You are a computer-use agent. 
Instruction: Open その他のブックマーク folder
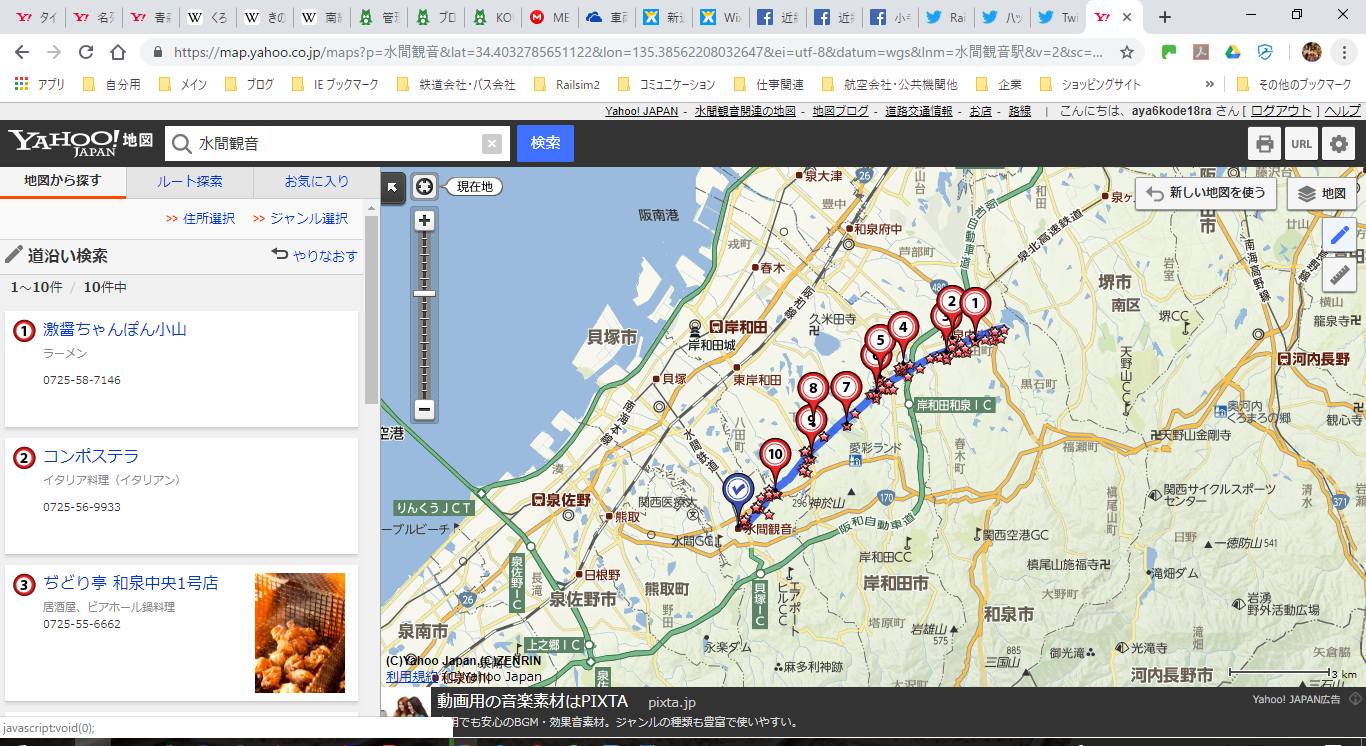[1294, 85]
